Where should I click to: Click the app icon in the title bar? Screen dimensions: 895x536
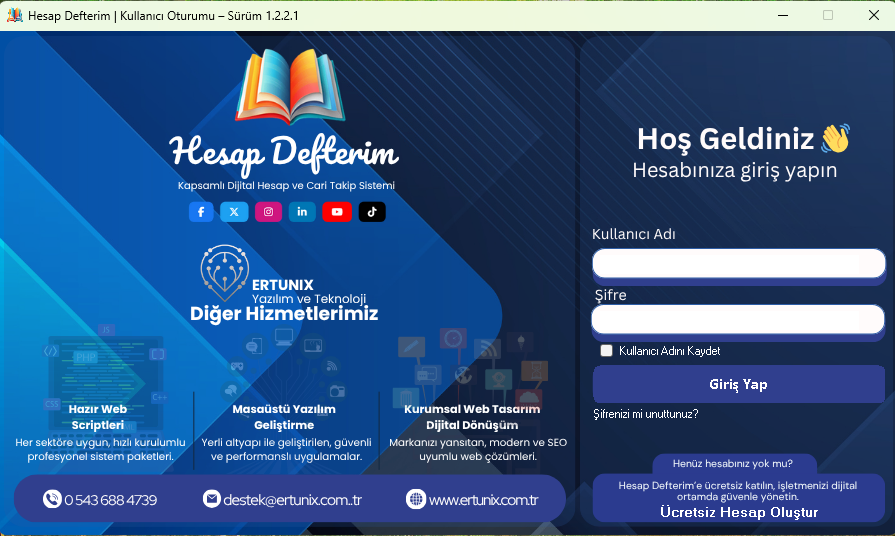pyautogui.click(x=15, y=15)
